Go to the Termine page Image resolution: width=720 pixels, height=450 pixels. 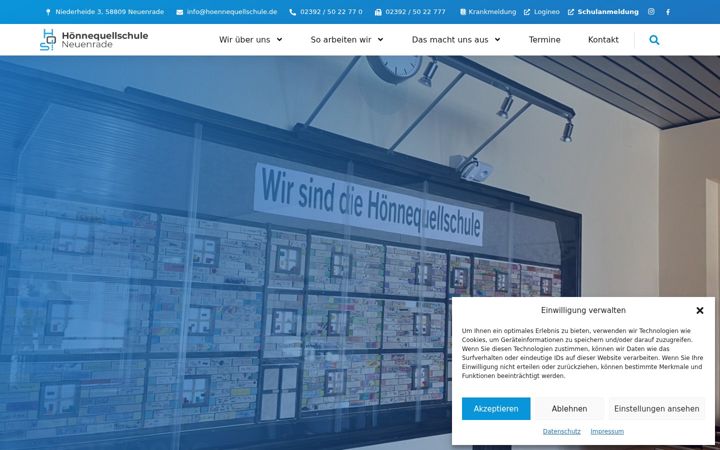pos(544,39)
